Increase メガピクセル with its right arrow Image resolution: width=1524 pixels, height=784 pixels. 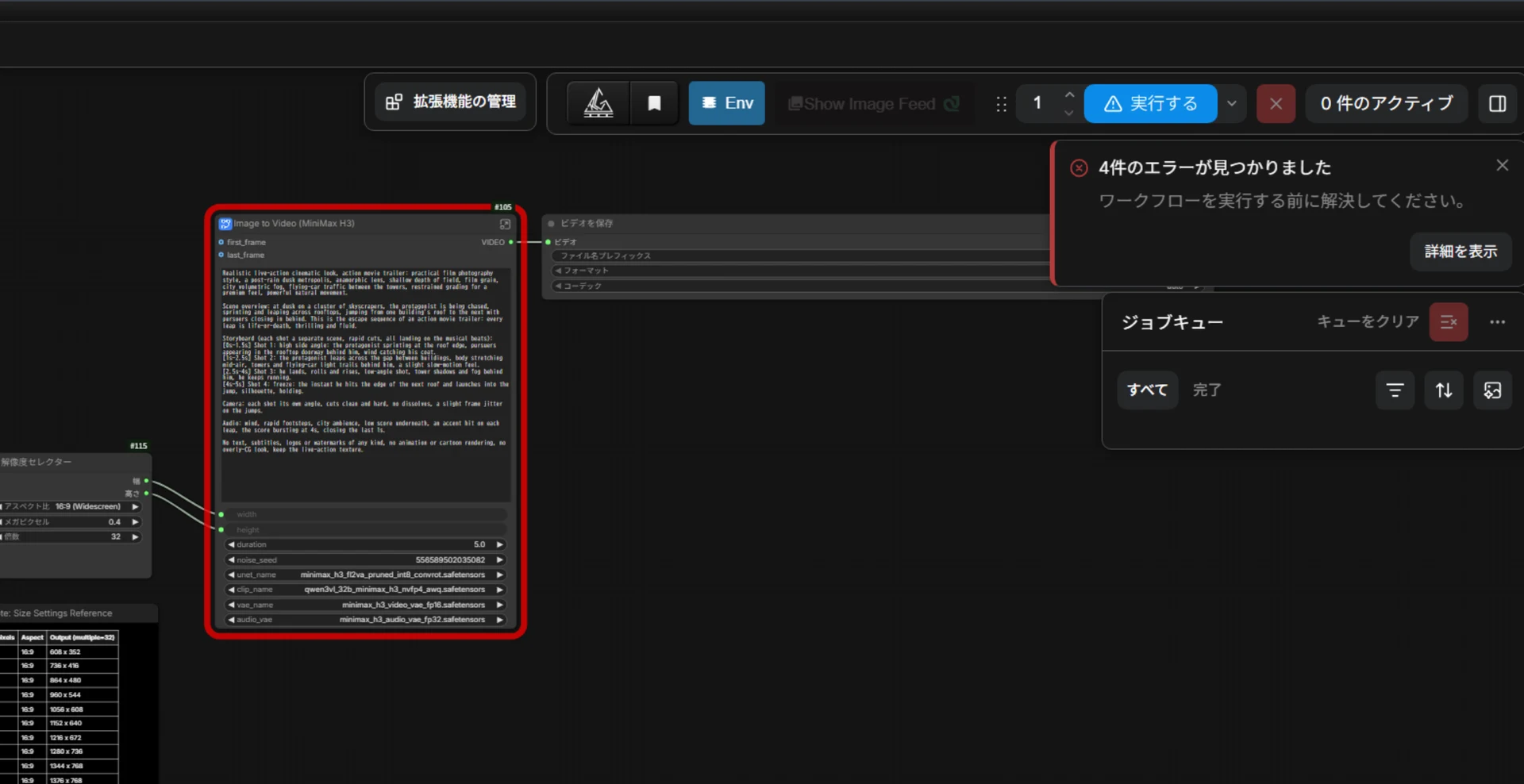[136, 521]
